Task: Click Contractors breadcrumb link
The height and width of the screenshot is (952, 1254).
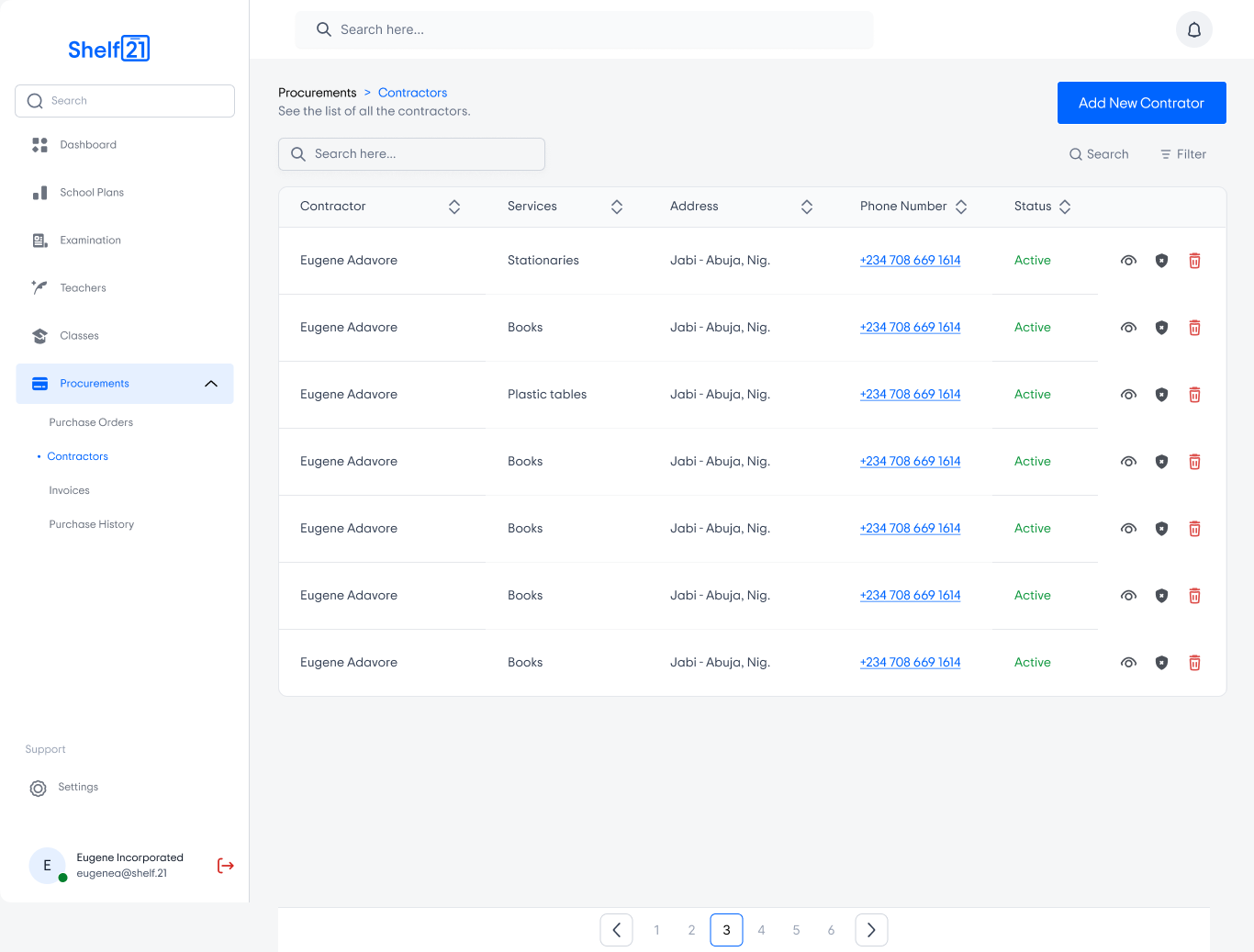Action: (413, 93)
